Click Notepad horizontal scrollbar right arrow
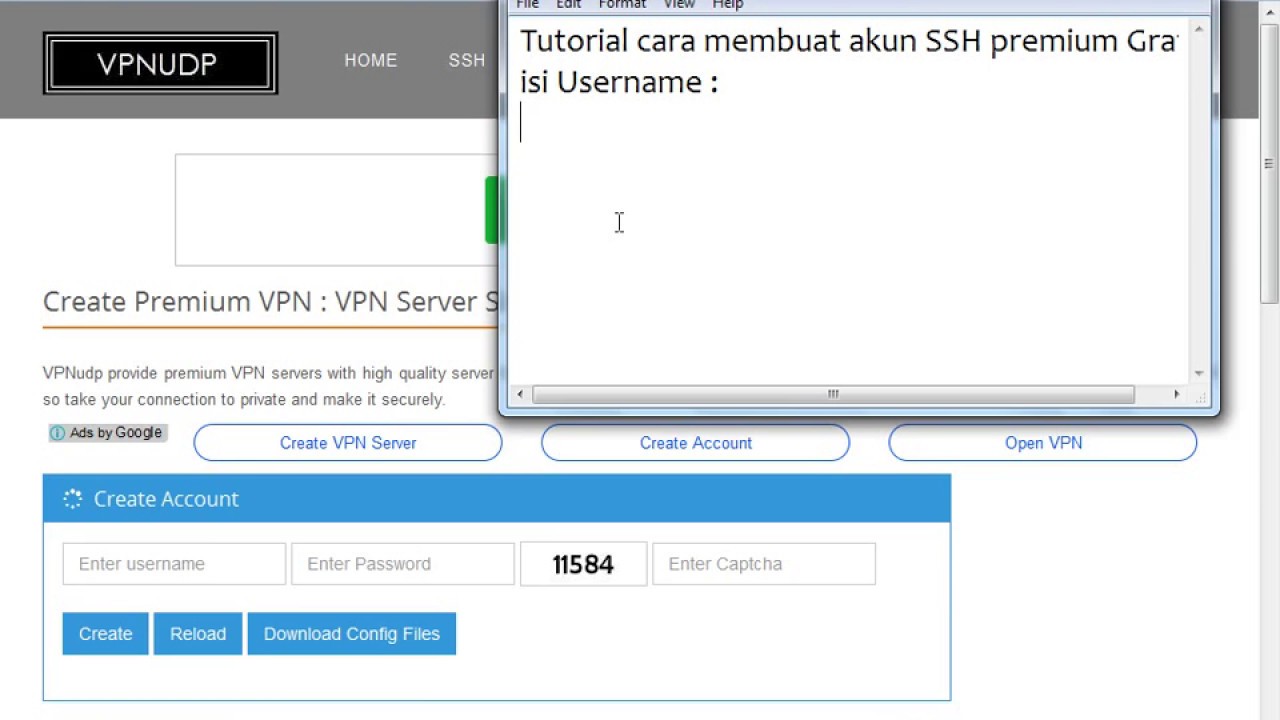 (x=1177, y=394)
